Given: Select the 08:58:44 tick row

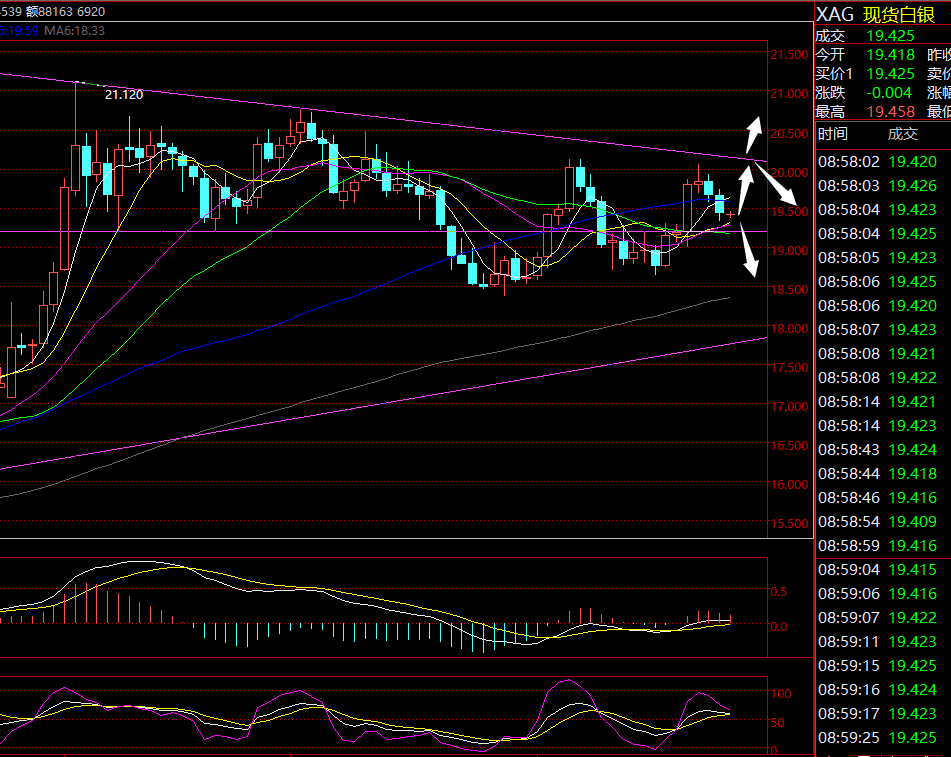Looking at the screenshot, I should click(x=877, y=474).
